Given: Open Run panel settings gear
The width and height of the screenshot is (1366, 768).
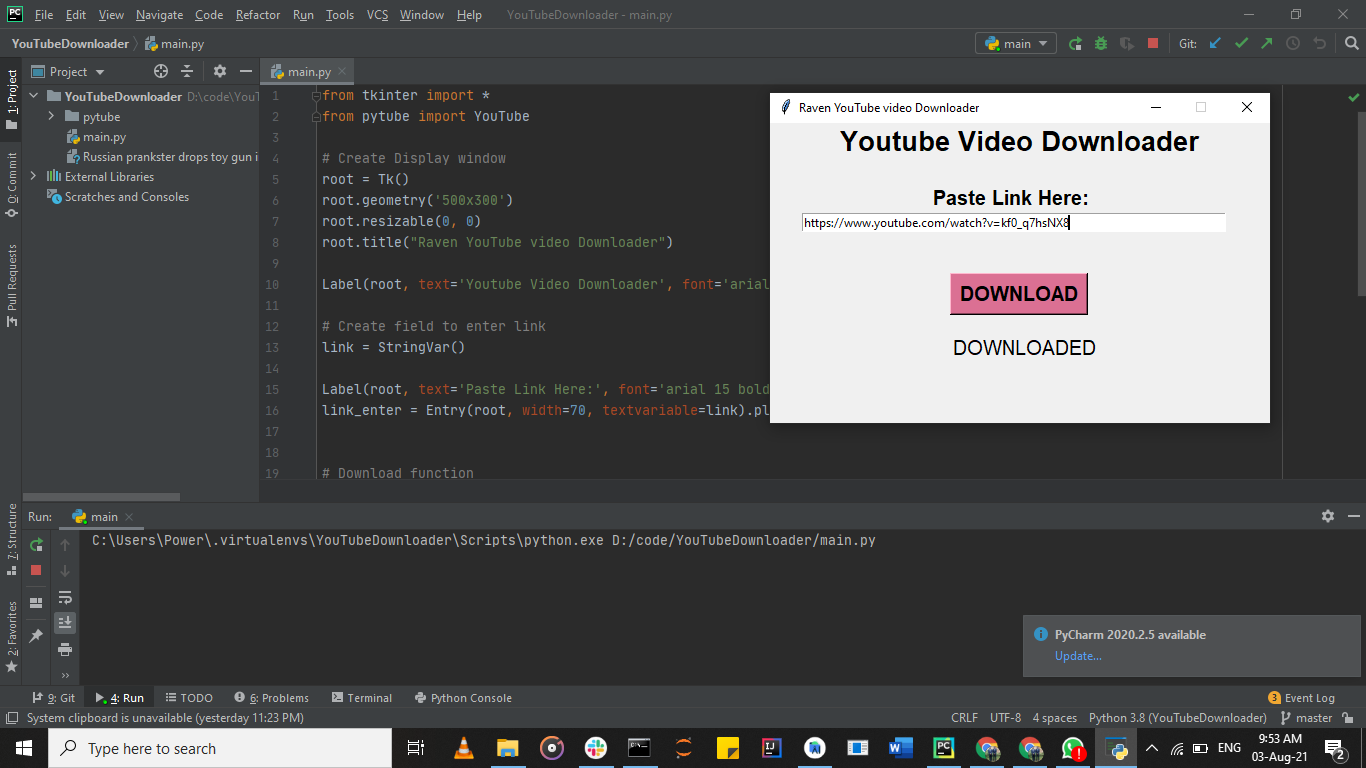Looking at the screenshot, I should click(1327, 516).
